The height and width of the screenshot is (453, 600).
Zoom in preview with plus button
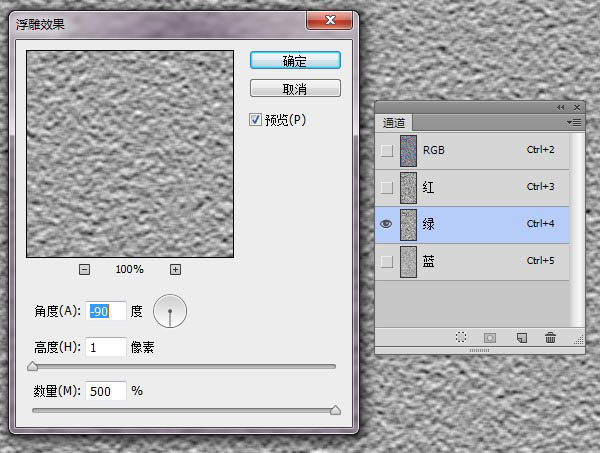pyautogui.click(x=175, y=269)
